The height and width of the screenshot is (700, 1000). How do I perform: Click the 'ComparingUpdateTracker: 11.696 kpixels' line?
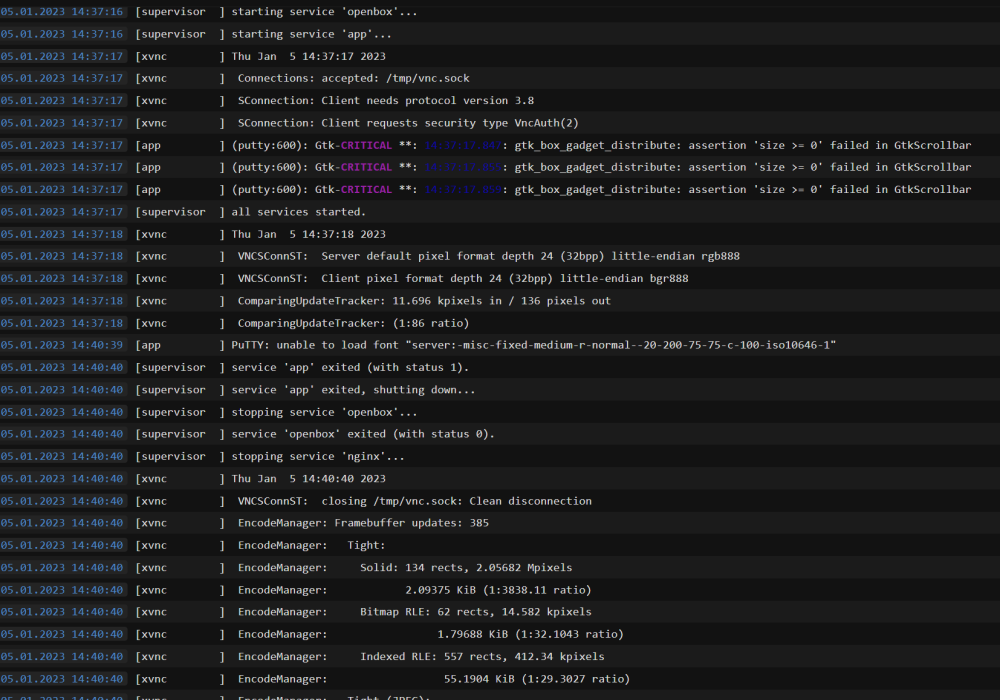(500, 300)
